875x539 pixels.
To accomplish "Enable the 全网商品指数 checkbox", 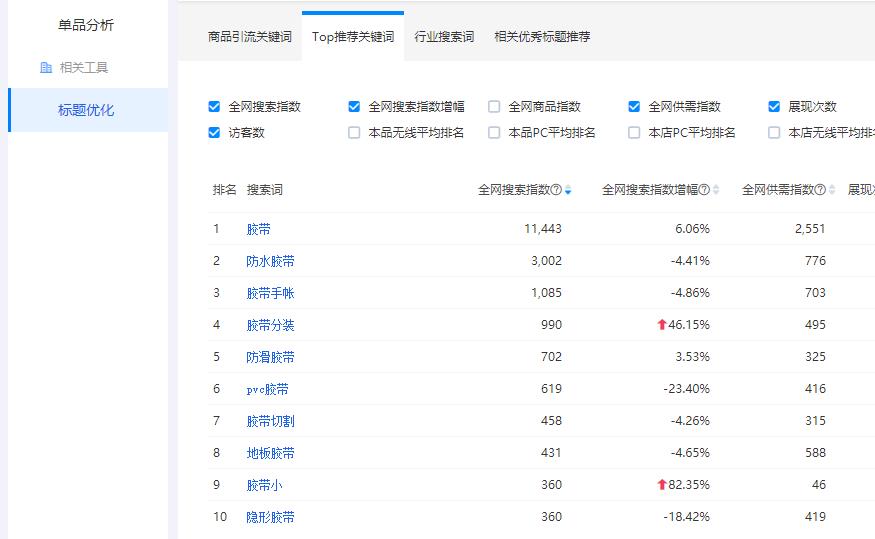I will coord(494,107).
